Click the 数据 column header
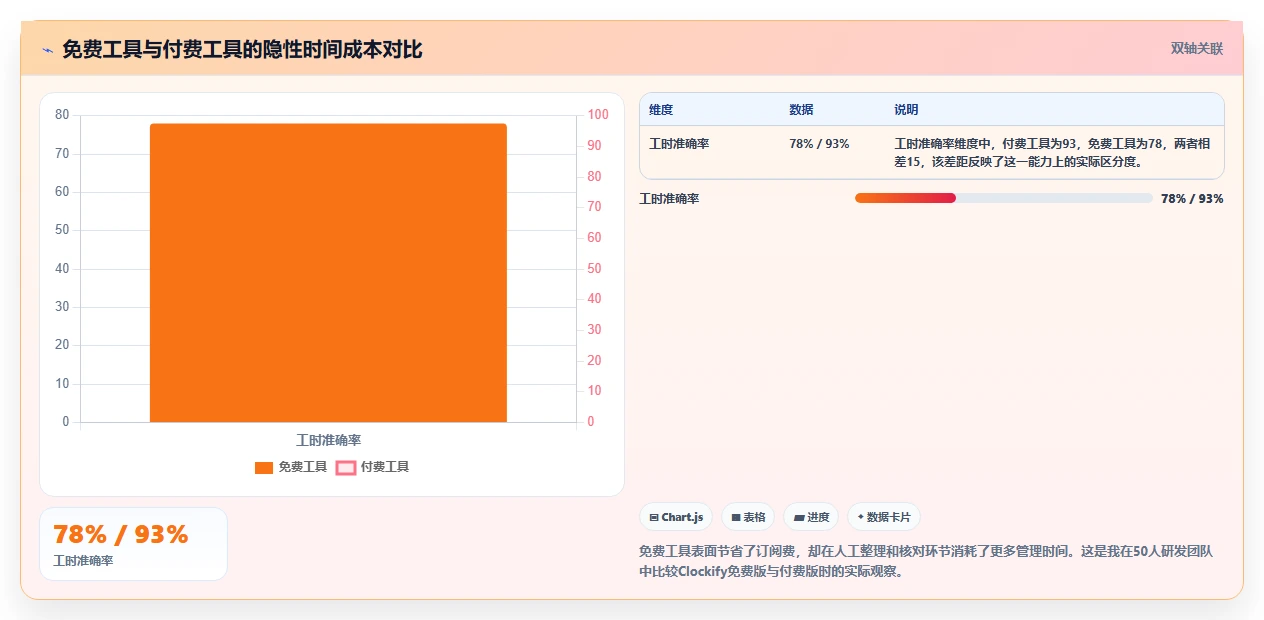1264x620 pixels. (x=801, y=110)
